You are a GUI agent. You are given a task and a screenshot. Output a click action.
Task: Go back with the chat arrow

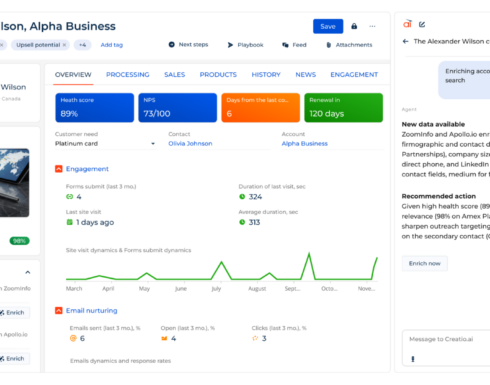pos(405,41)
